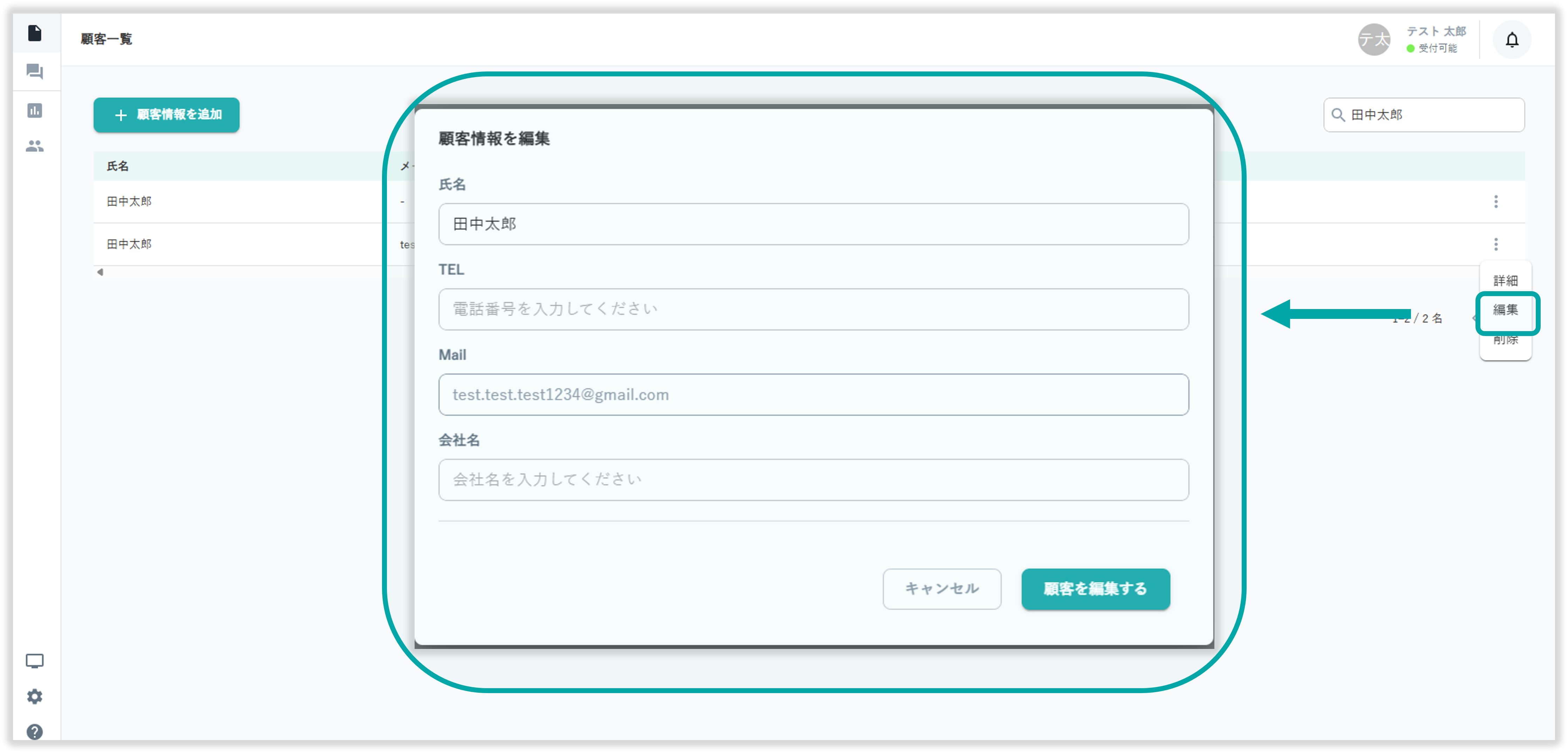Open the document icon in sidebar
Screen dimensions: 1568x753
point(35,33)
